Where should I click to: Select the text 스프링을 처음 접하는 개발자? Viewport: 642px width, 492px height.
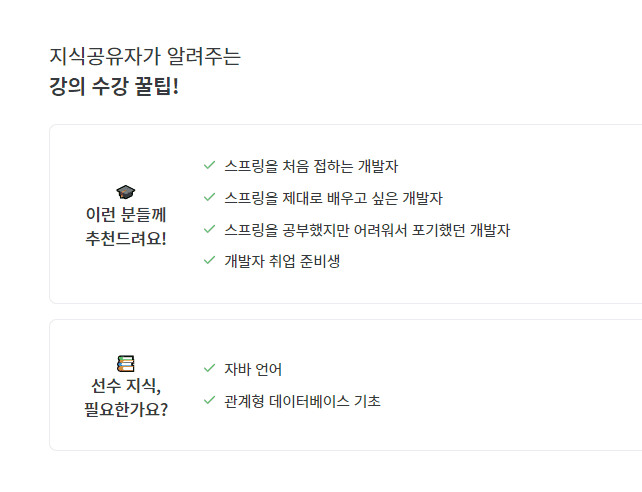[x=311, y=166]
